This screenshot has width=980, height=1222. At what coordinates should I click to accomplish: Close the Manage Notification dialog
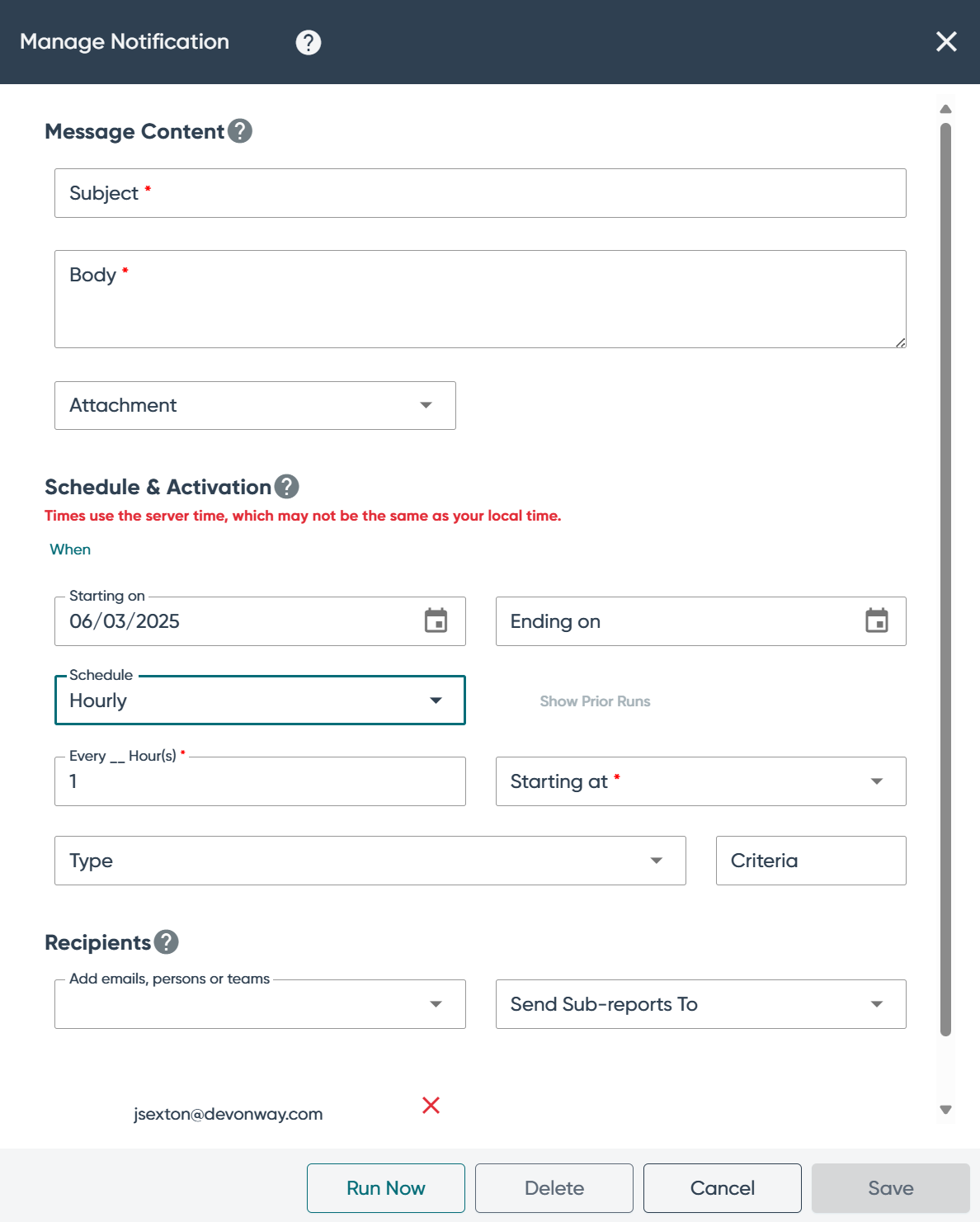(x=946, y=41)
